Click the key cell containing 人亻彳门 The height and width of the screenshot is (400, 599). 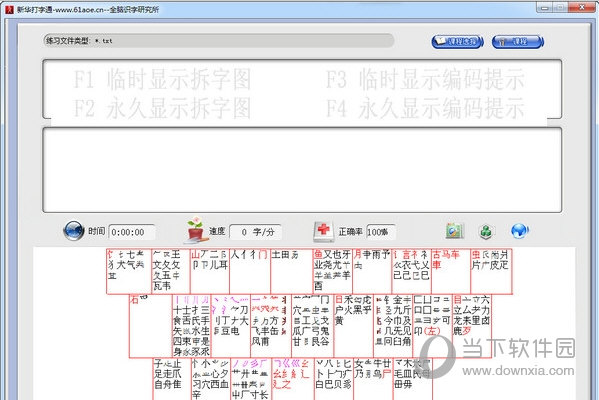(250, 272)
